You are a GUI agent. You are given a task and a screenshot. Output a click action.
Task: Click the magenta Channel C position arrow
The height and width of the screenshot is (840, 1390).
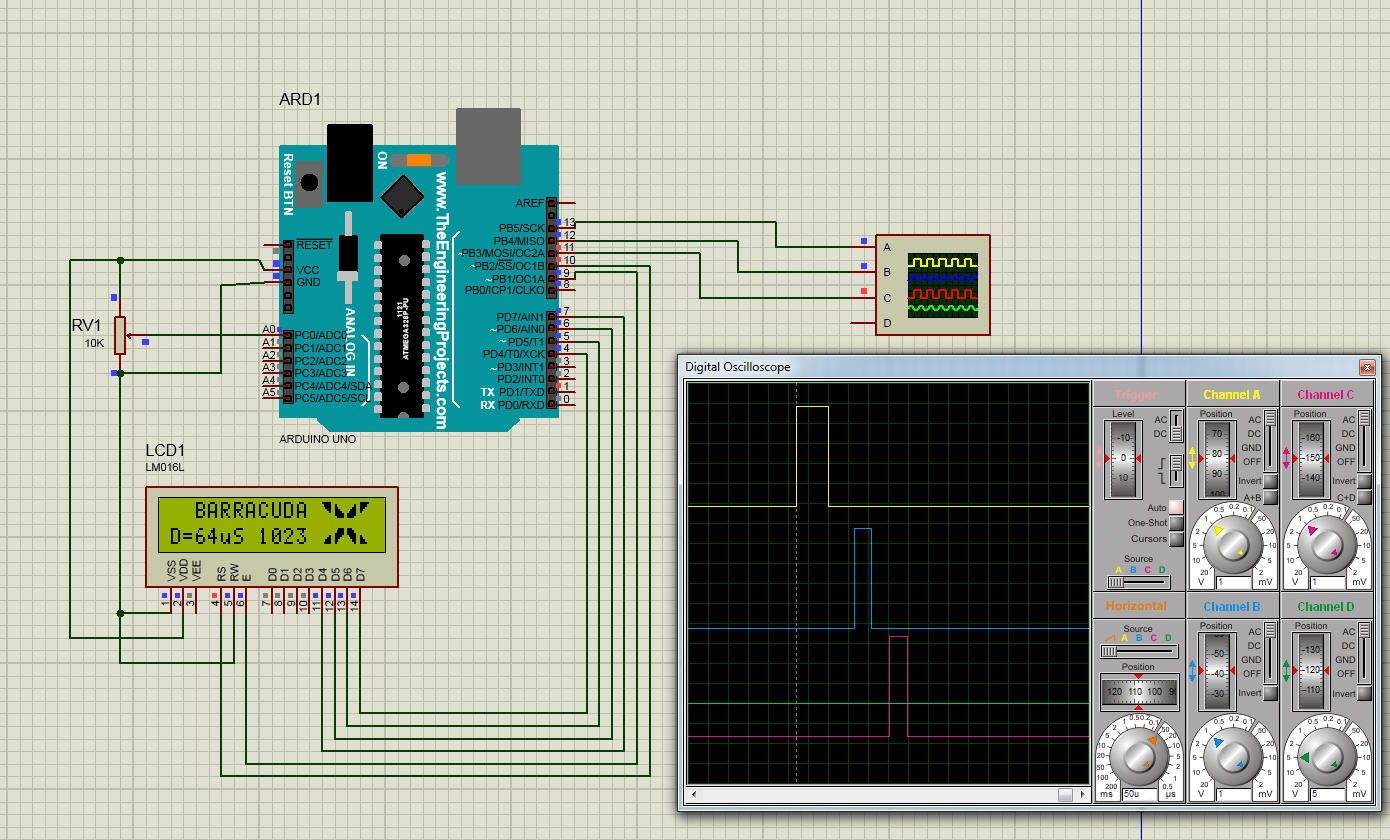coord(1286,458)
